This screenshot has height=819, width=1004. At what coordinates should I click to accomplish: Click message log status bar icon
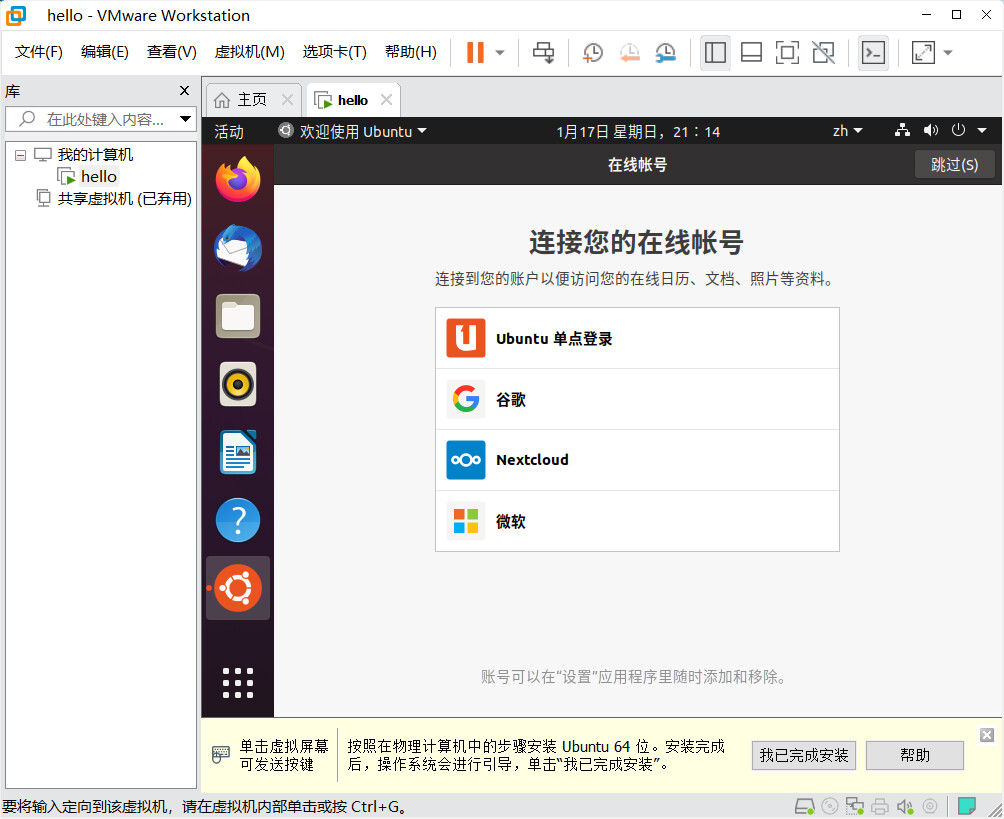click(966, 806)
